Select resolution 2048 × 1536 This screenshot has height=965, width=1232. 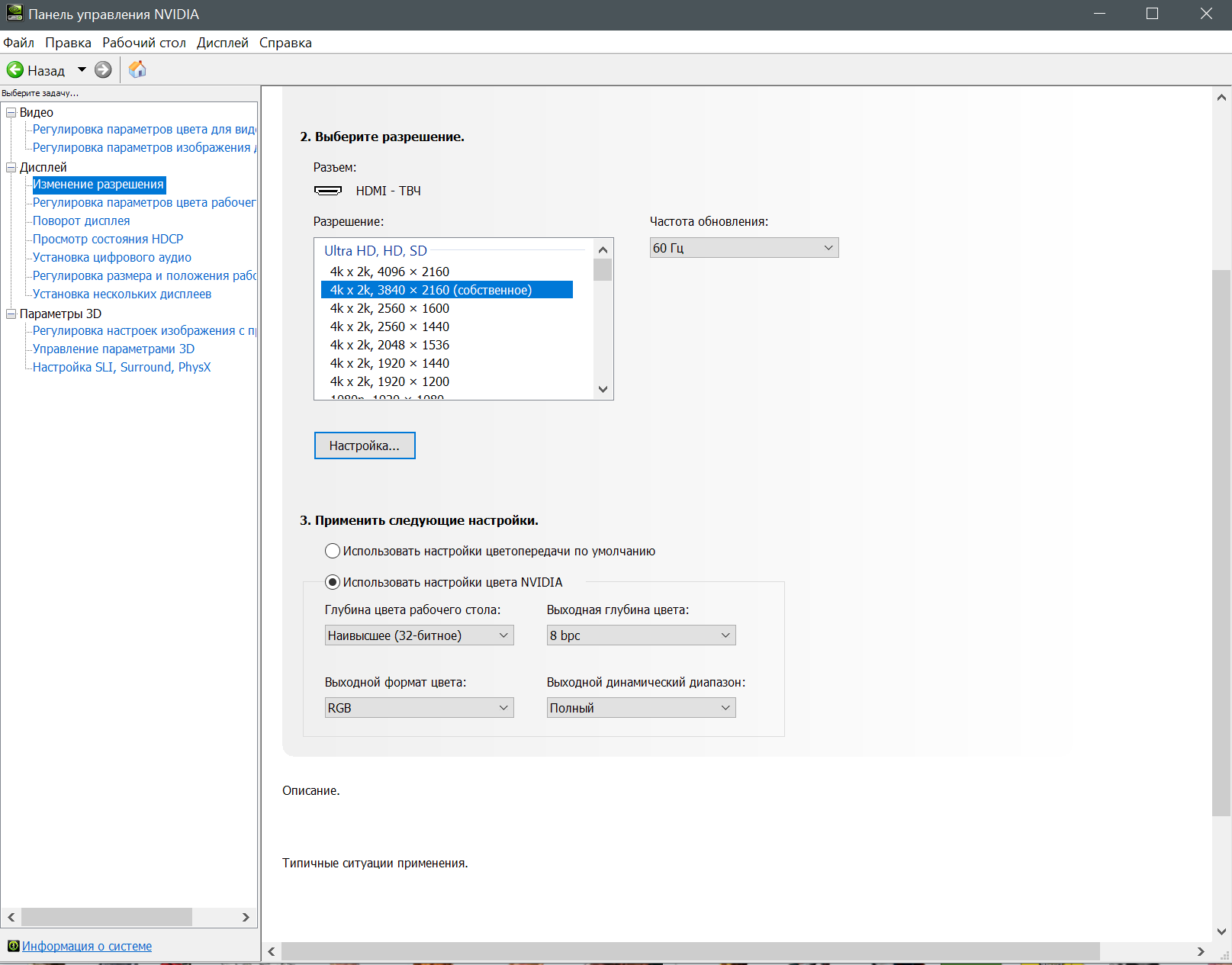447,345
